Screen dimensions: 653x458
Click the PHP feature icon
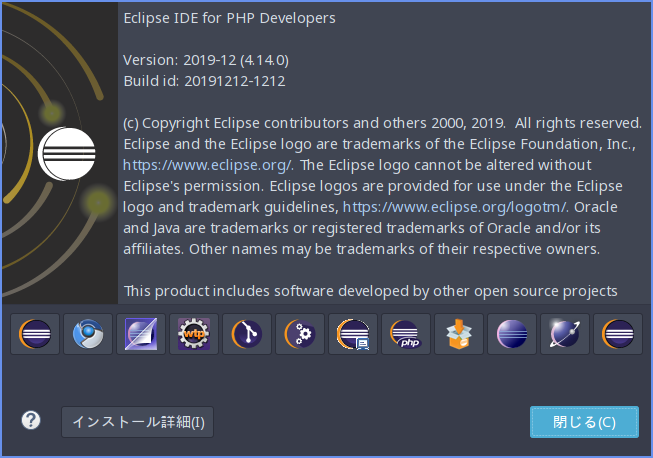click(x=406, y=334)
